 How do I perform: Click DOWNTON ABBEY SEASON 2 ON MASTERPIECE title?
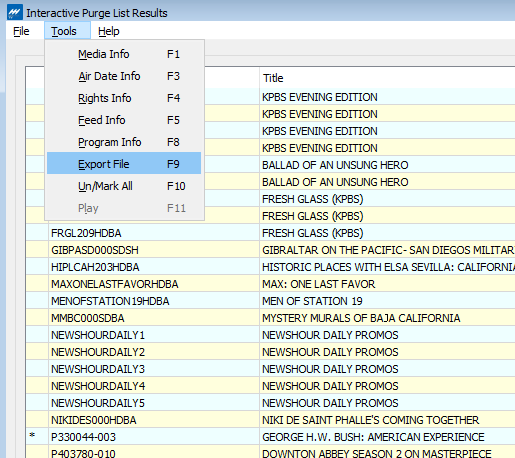click(377, 453)
